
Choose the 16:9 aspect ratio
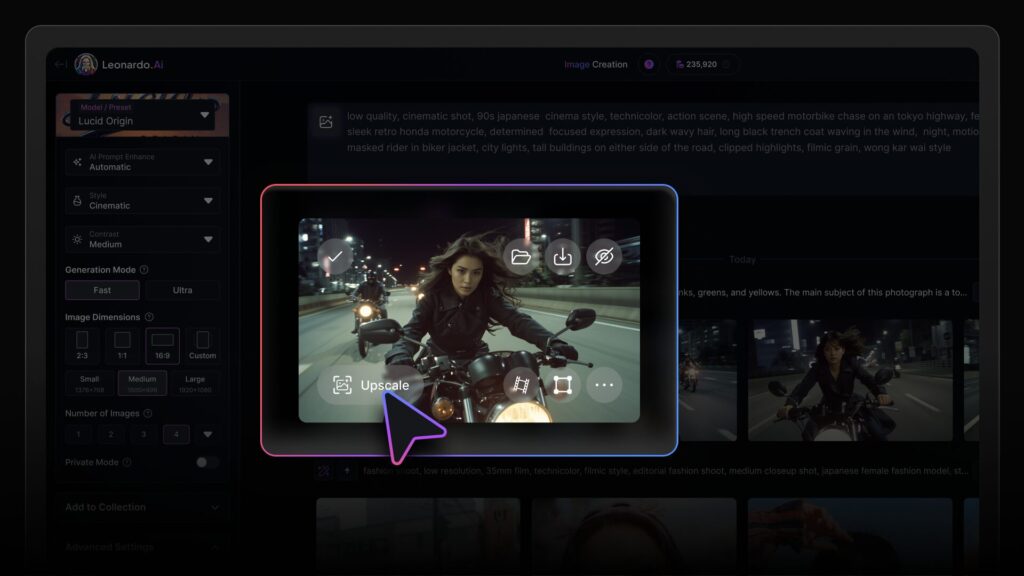[163, 345]
